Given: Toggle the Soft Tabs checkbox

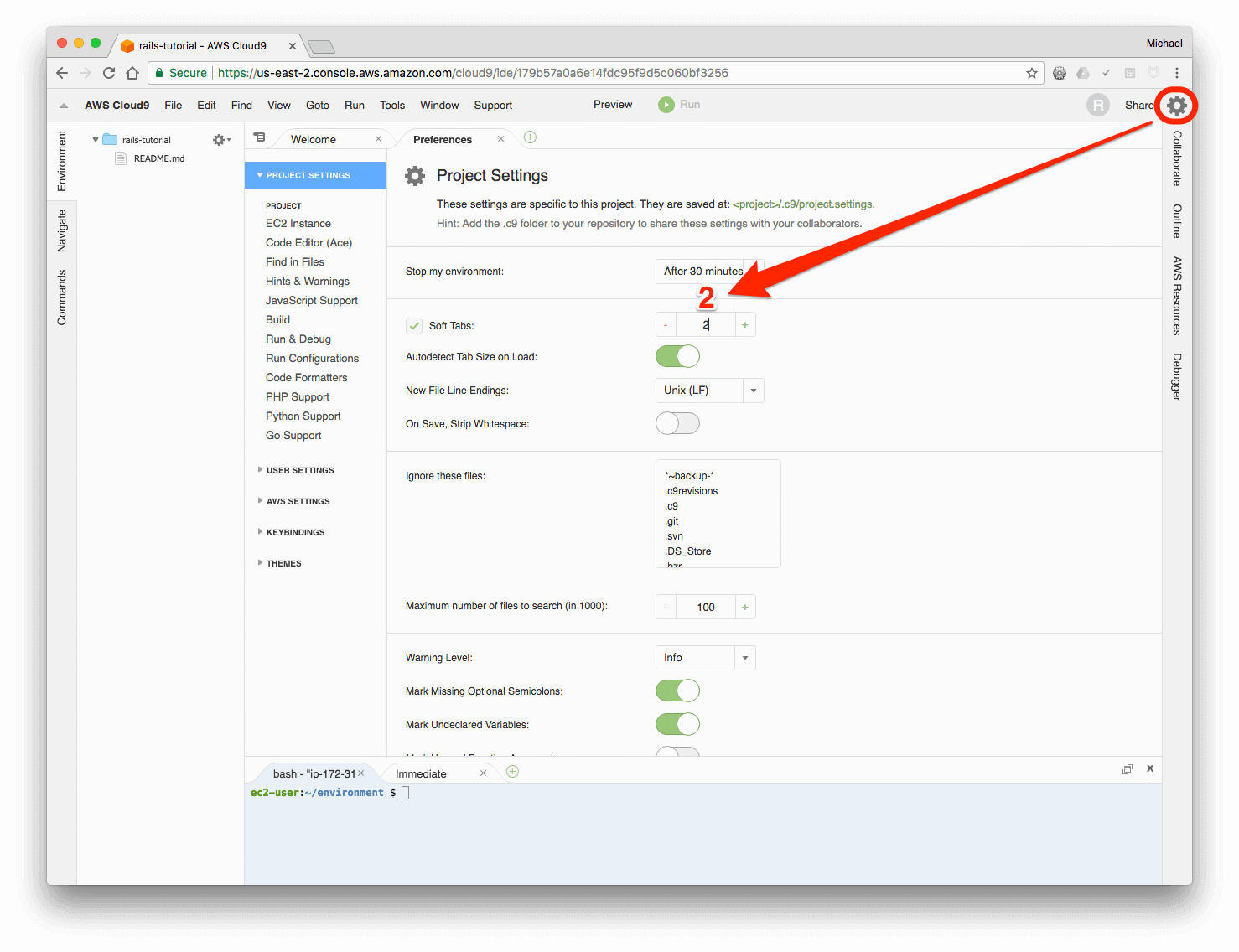Looking at the screenshot, I should (414, 326).
